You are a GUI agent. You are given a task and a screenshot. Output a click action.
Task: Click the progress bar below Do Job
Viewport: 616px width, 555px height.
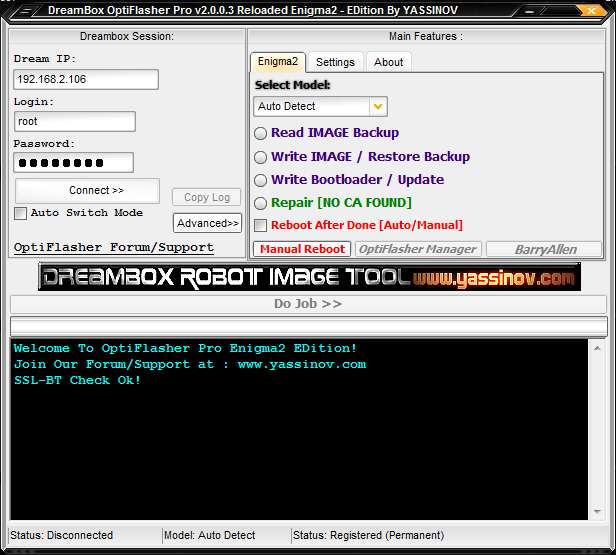[309, 326]
